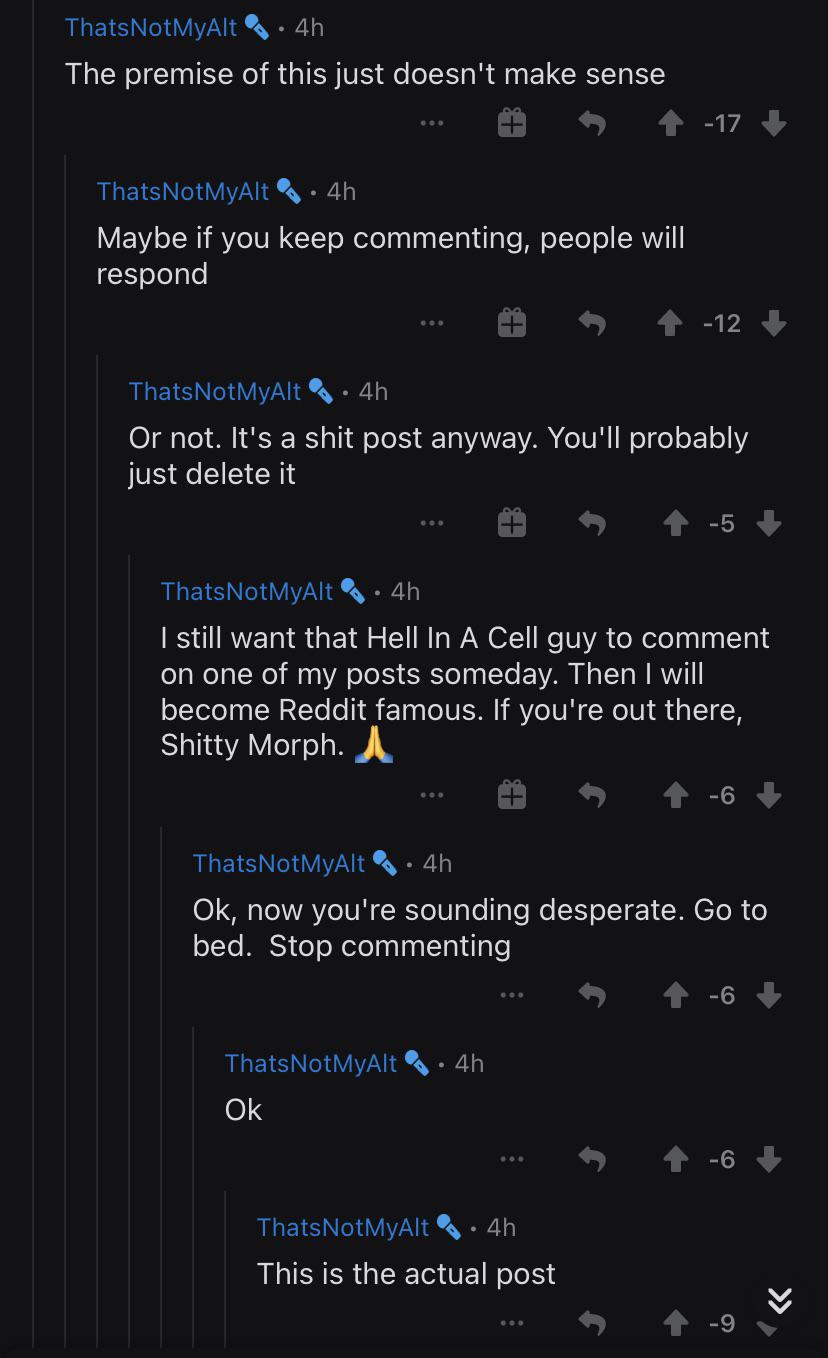The height and width of the screenshot is (1358, 828).
Task: Open the overflow menu on the top comment
Action: coord(431,123)
